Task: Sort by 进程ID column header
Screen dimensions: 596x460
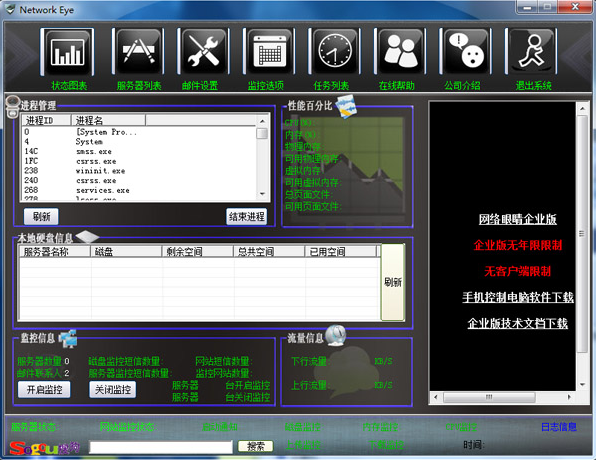Action: [46, 121]
